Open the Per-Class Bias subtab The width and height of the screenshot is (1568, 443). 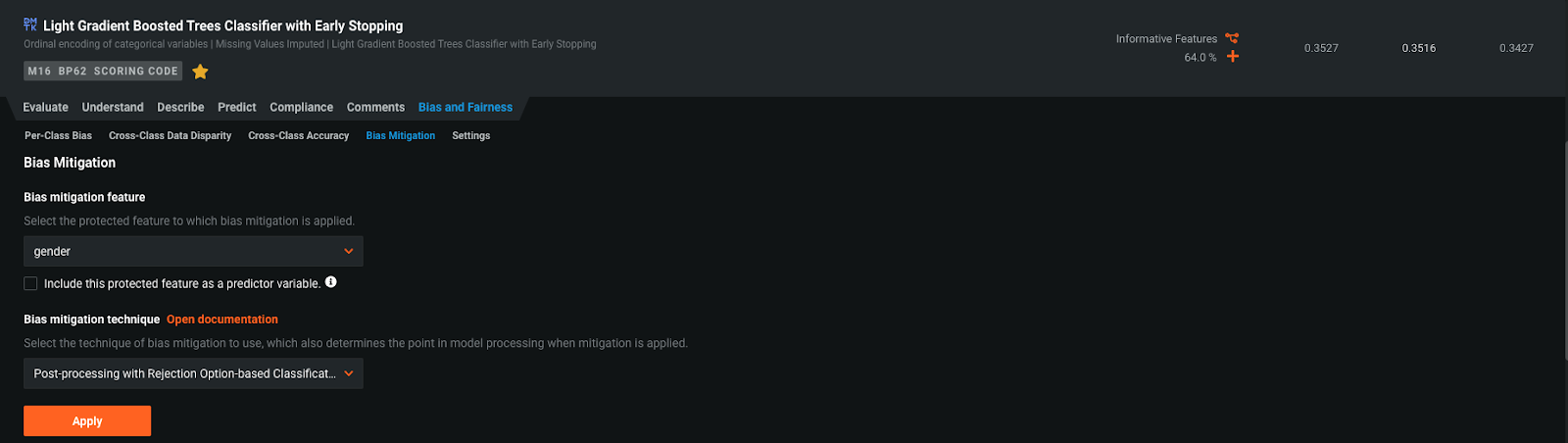pos(59,135)
